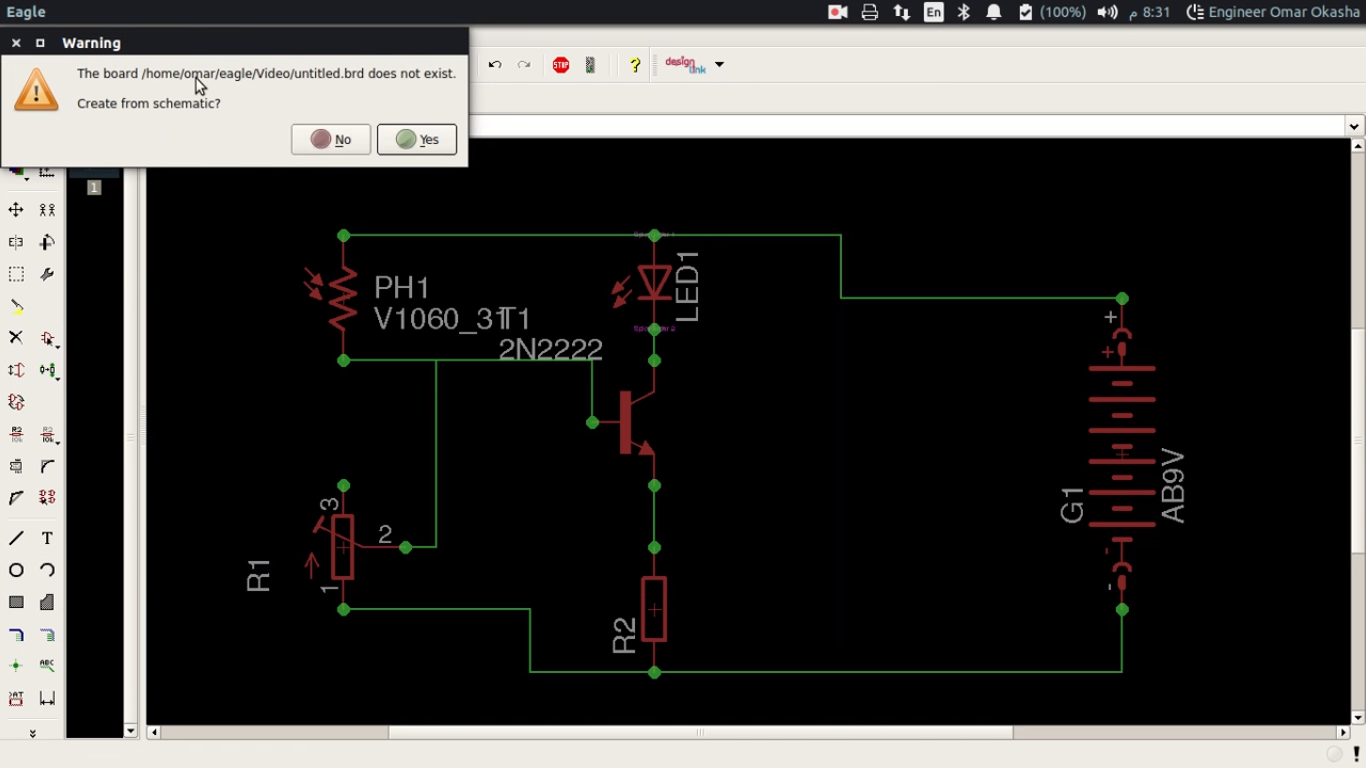Click Yes to create board from schematic
Viewport: 1366px width, 768px height.
pyautogui.click(x=417, y=139)
